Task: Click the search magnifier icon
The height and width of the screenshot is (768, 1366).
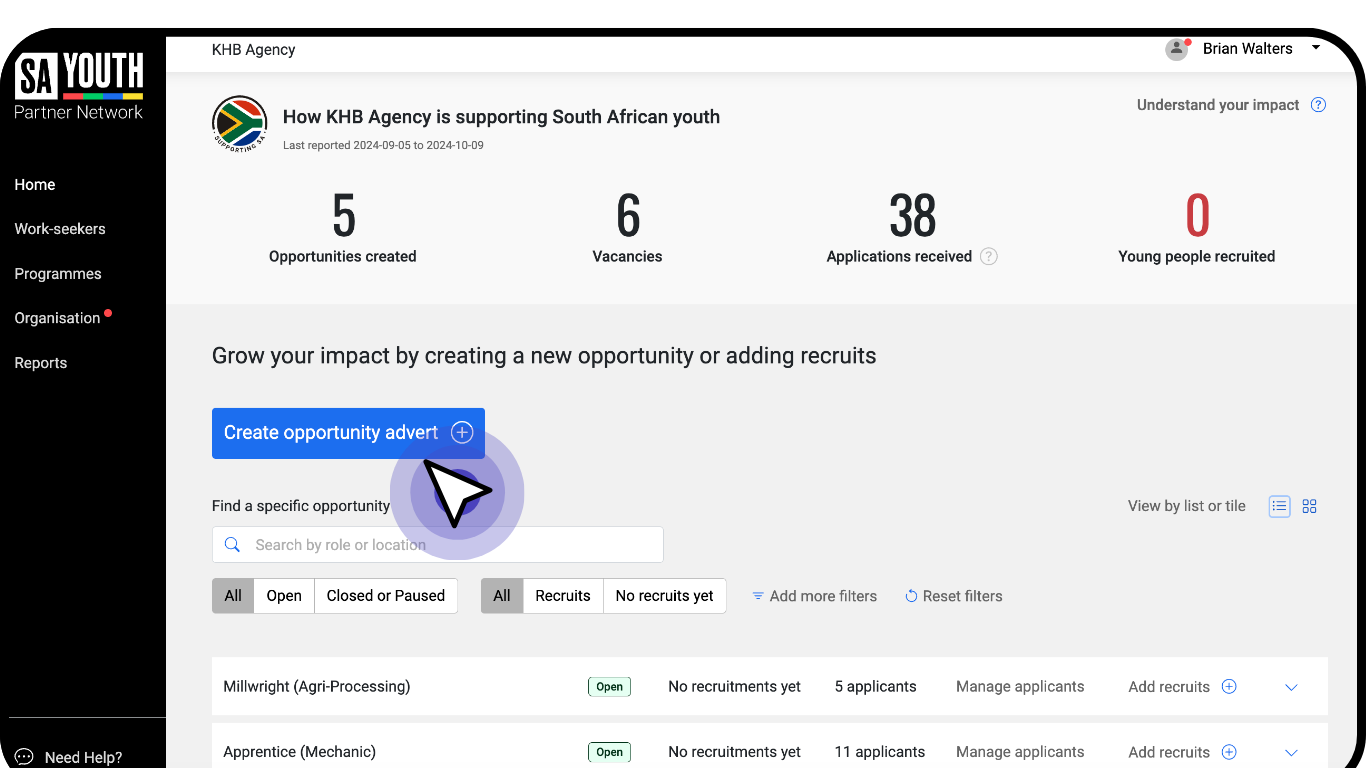Action: coord(232,545)
